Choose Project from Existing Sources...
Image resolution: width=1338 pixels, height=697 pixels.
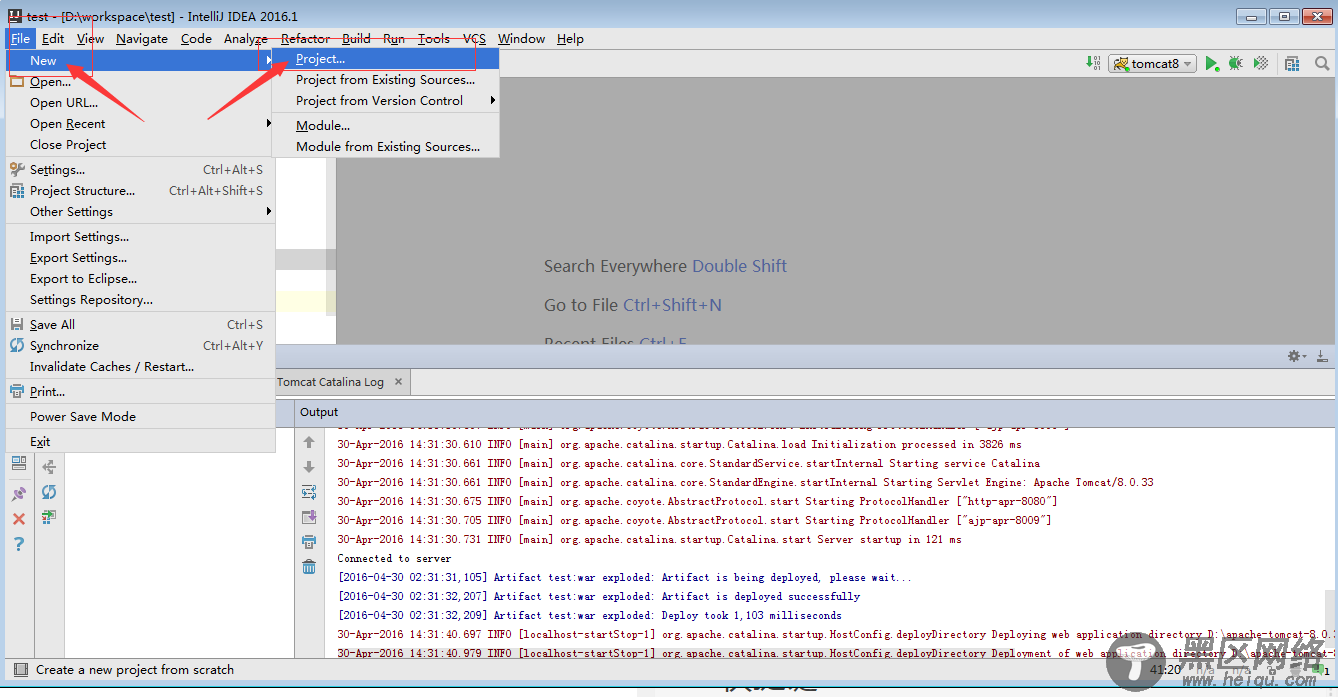click(x=385, y=80)
